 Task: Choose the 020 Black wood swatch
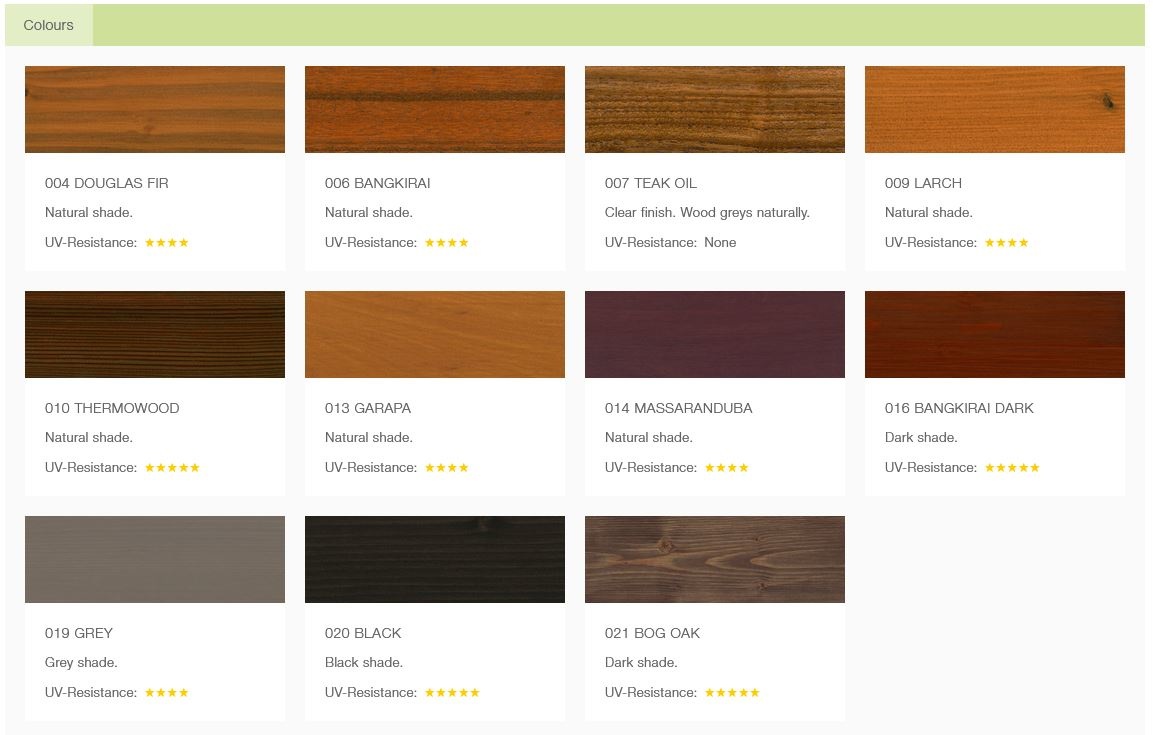click(434, 559)
